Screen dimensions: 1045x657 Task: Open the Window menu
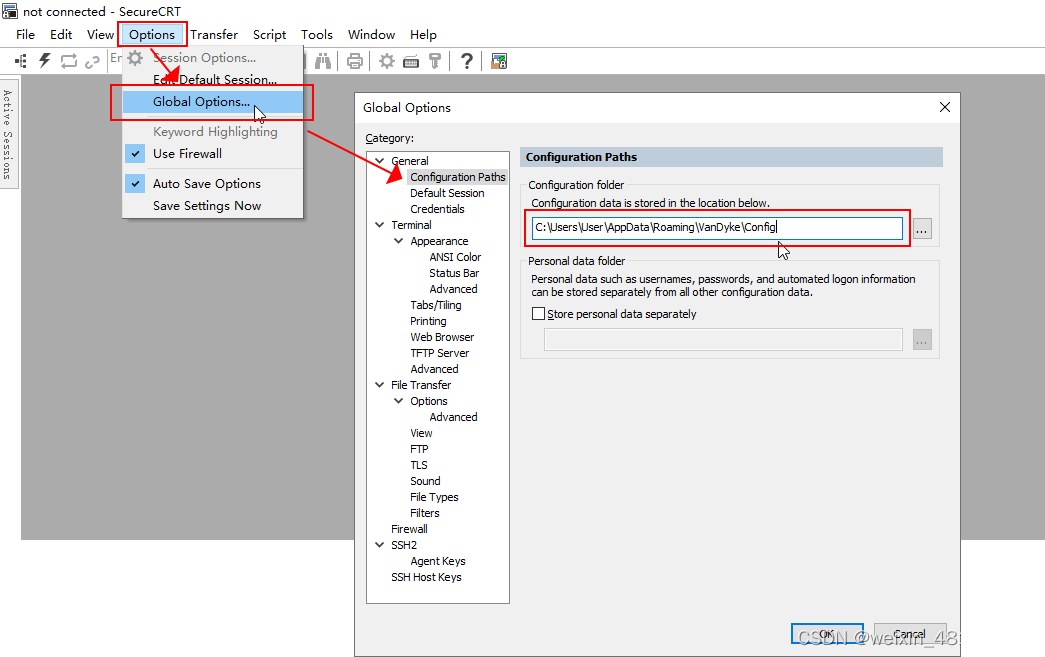(x=371, y=35)
